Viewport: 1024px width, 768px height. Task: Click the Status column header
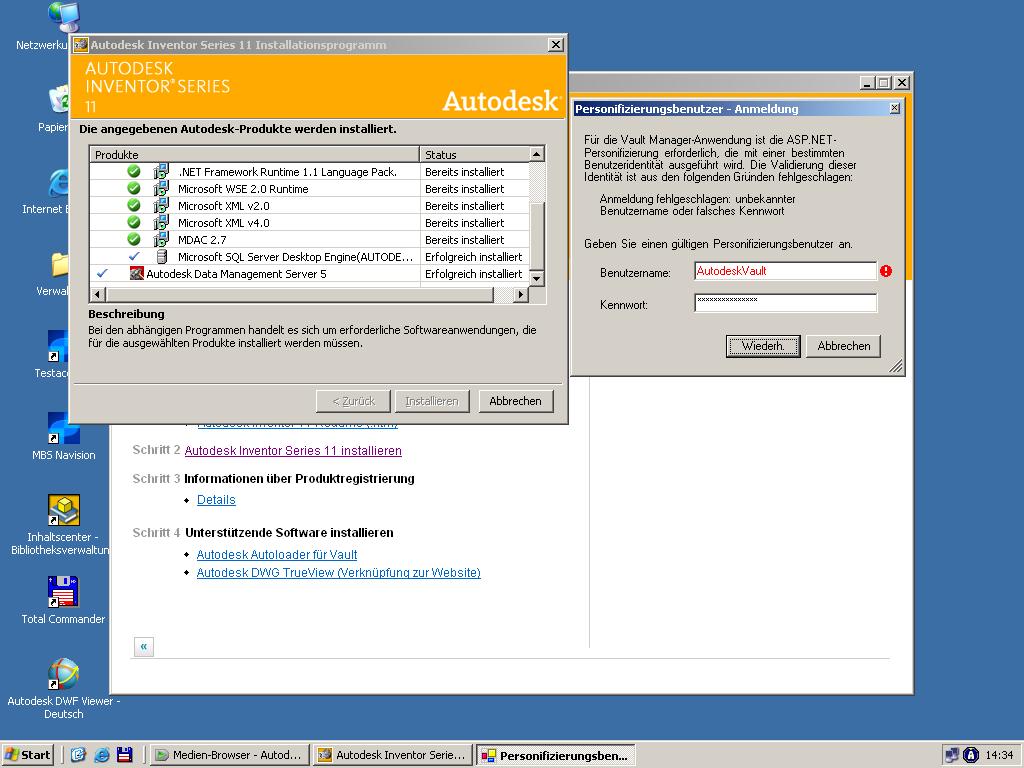click(x=474, y=155)
